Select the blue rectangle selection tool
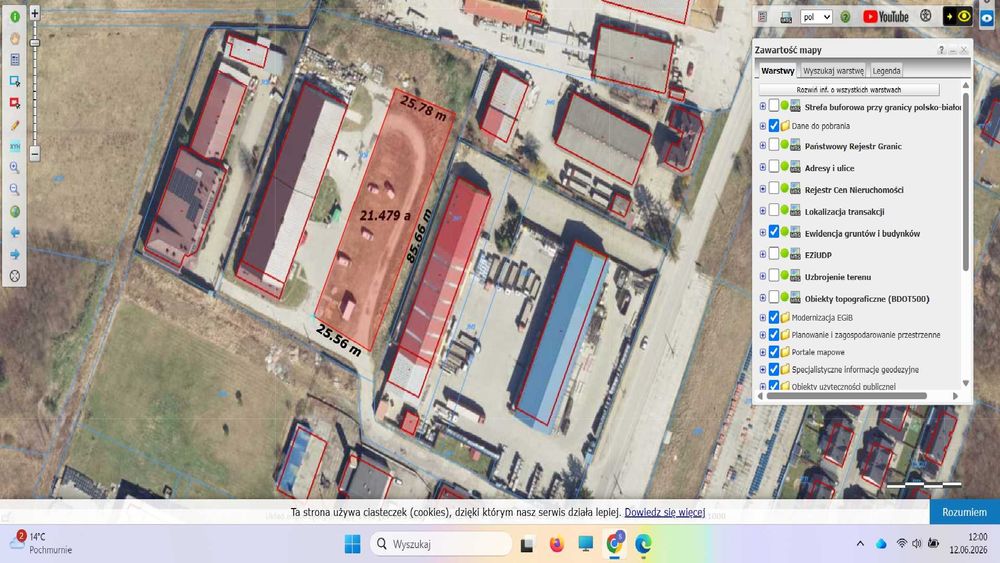Image resolution: width=1000 pixels, height=563 pixels. click(x=15, y=82)
